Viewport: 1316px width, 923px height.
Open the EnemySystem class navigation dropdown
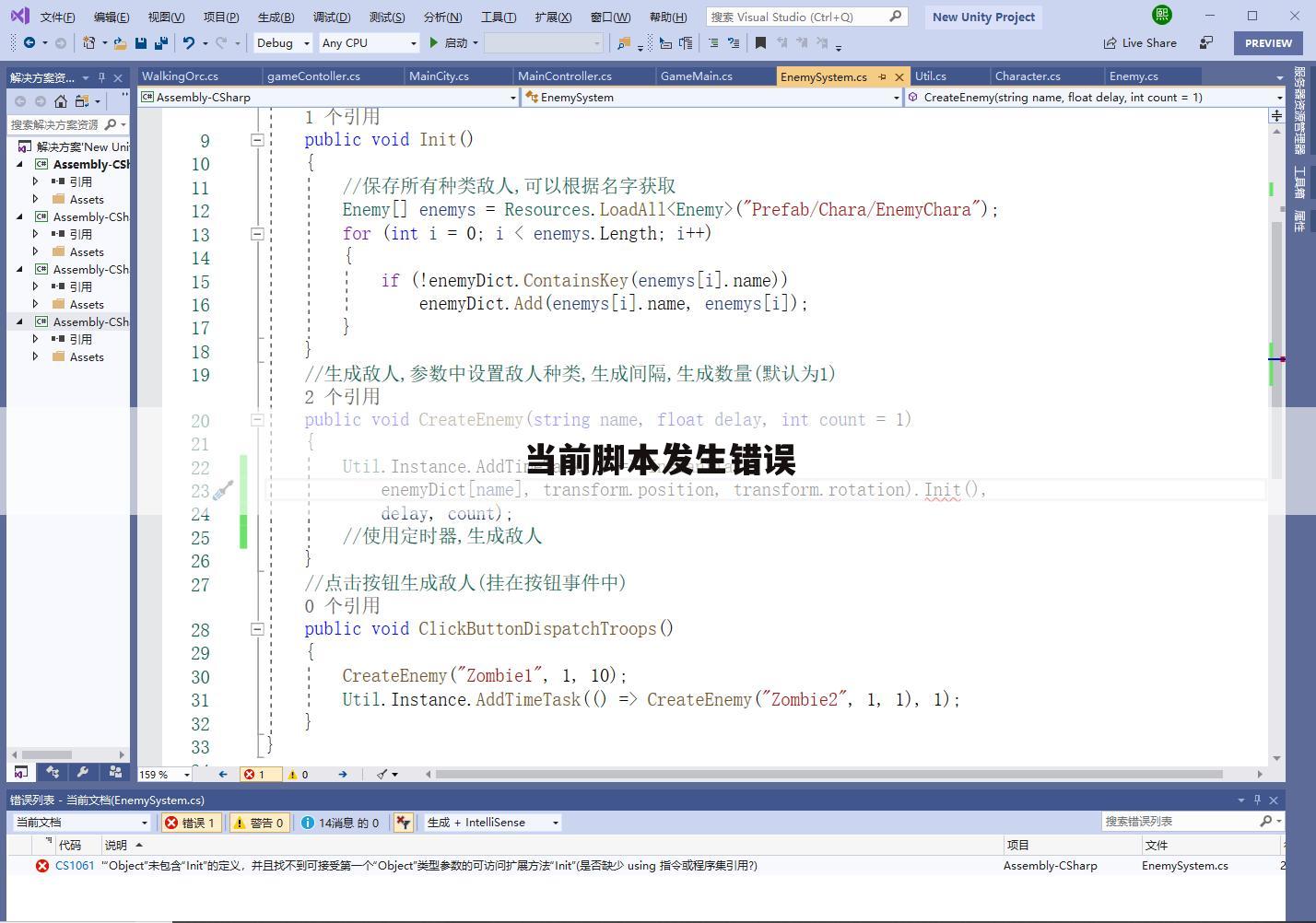(x=711, y=97)
